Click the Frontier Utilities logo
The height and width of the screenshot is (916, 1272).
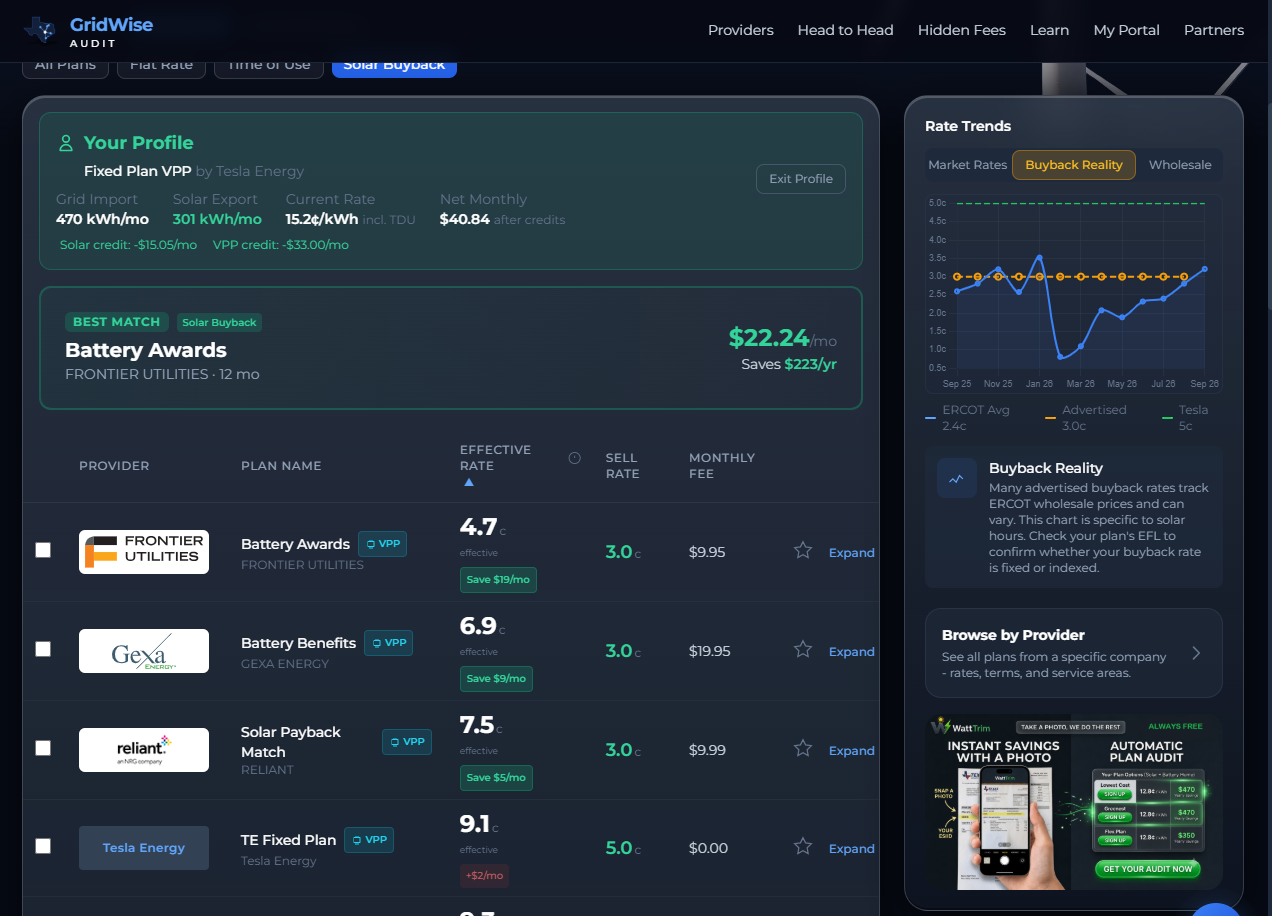pos(144,552)
